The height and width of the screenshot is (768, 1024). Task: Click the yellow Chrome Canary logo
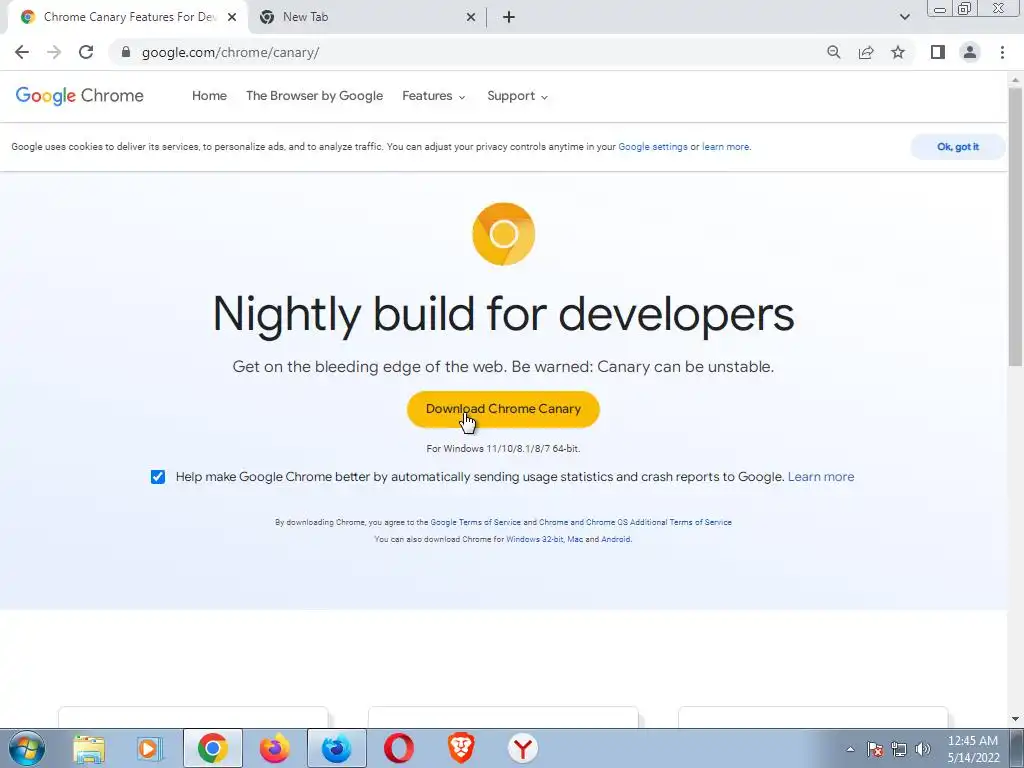(504, 234)
